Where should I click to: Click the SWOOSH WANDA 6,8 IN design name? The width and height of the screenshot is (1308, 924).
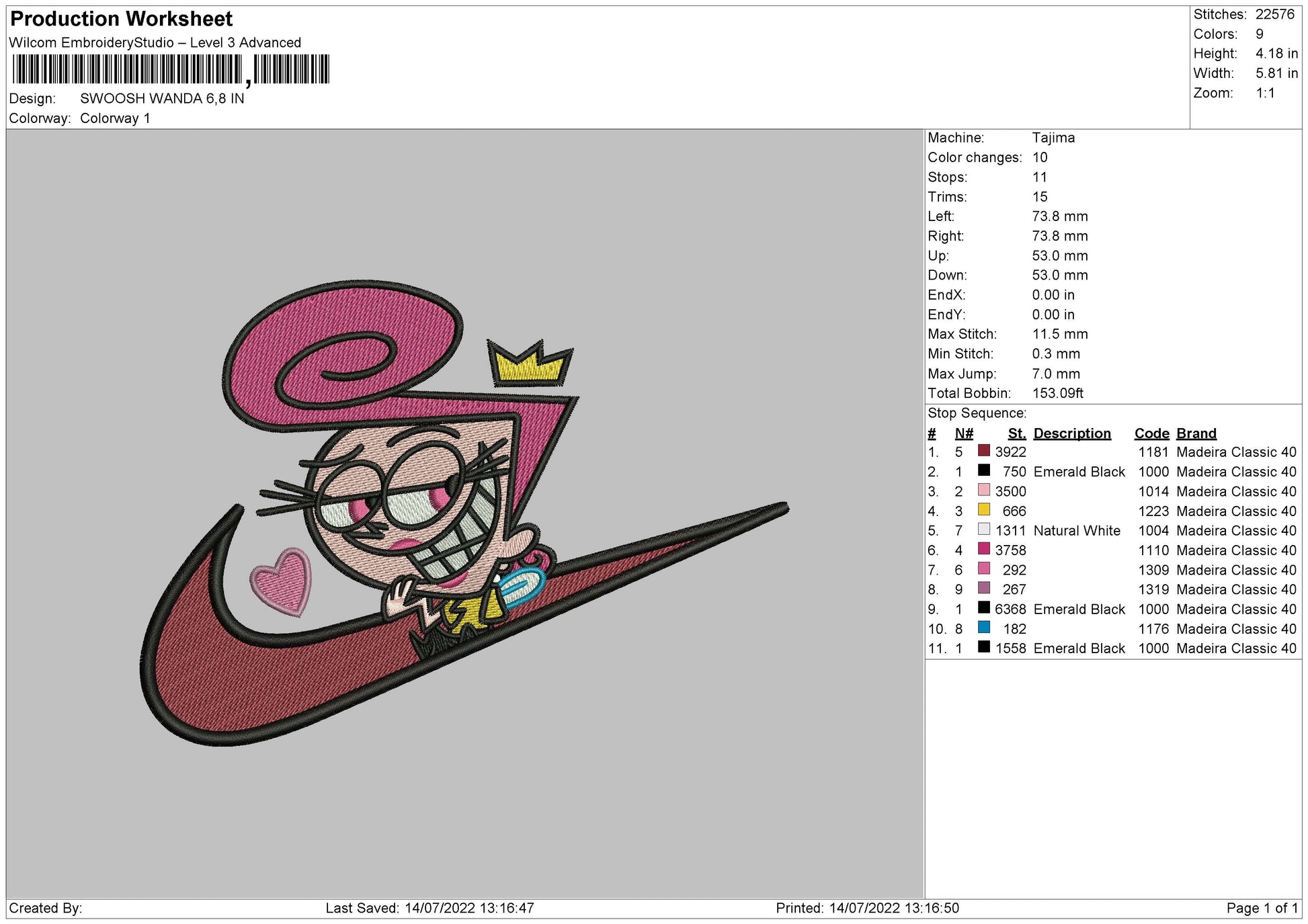click(x=162, y=99)
